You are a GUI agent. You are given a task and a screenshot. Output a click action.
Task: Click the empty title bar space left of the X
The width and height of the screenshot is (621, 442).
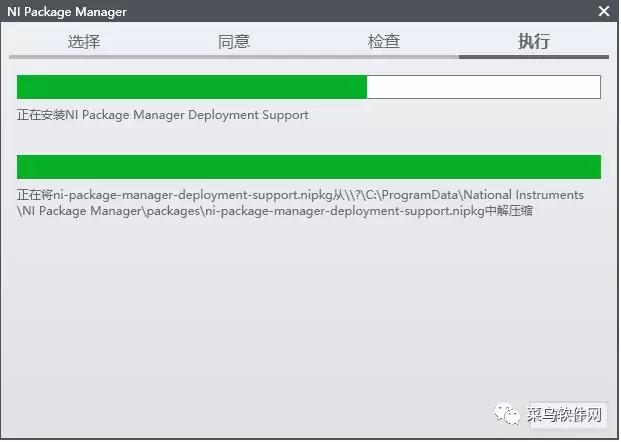[x=400, y=12]
